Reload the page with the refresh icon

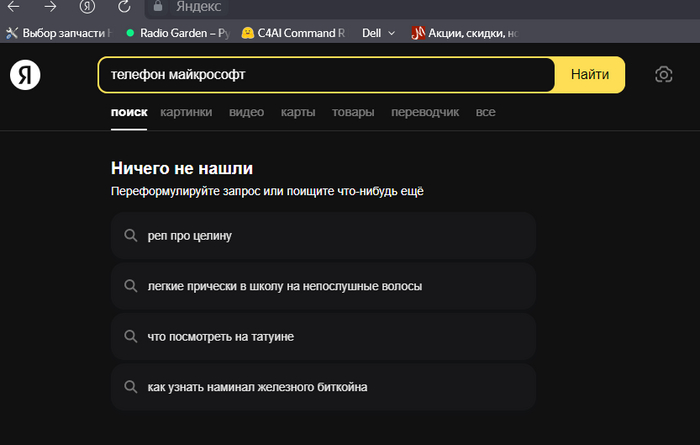[x=124, y=6]
